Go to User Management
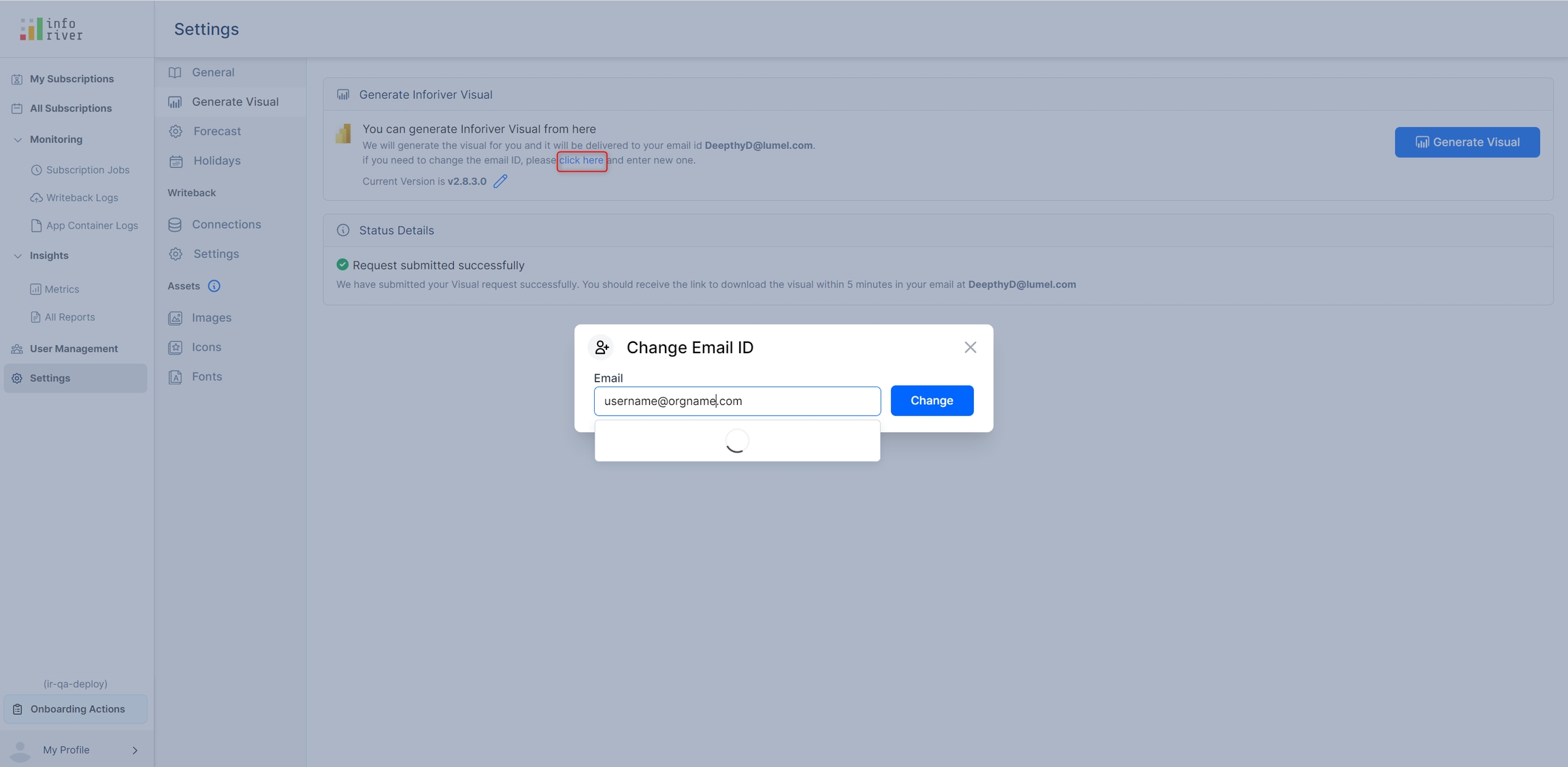 pos(73,348)
